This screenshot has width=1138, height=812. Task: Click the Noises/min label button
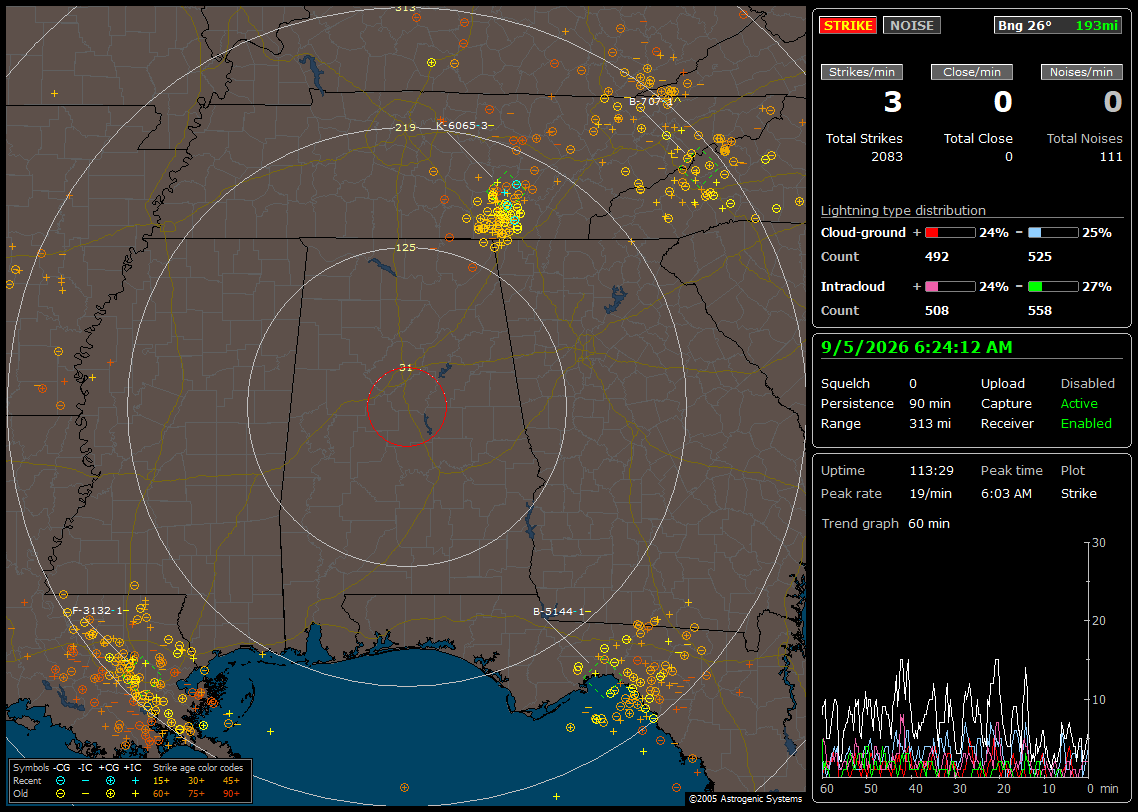pyautogui.click(x=1081, y=72)
